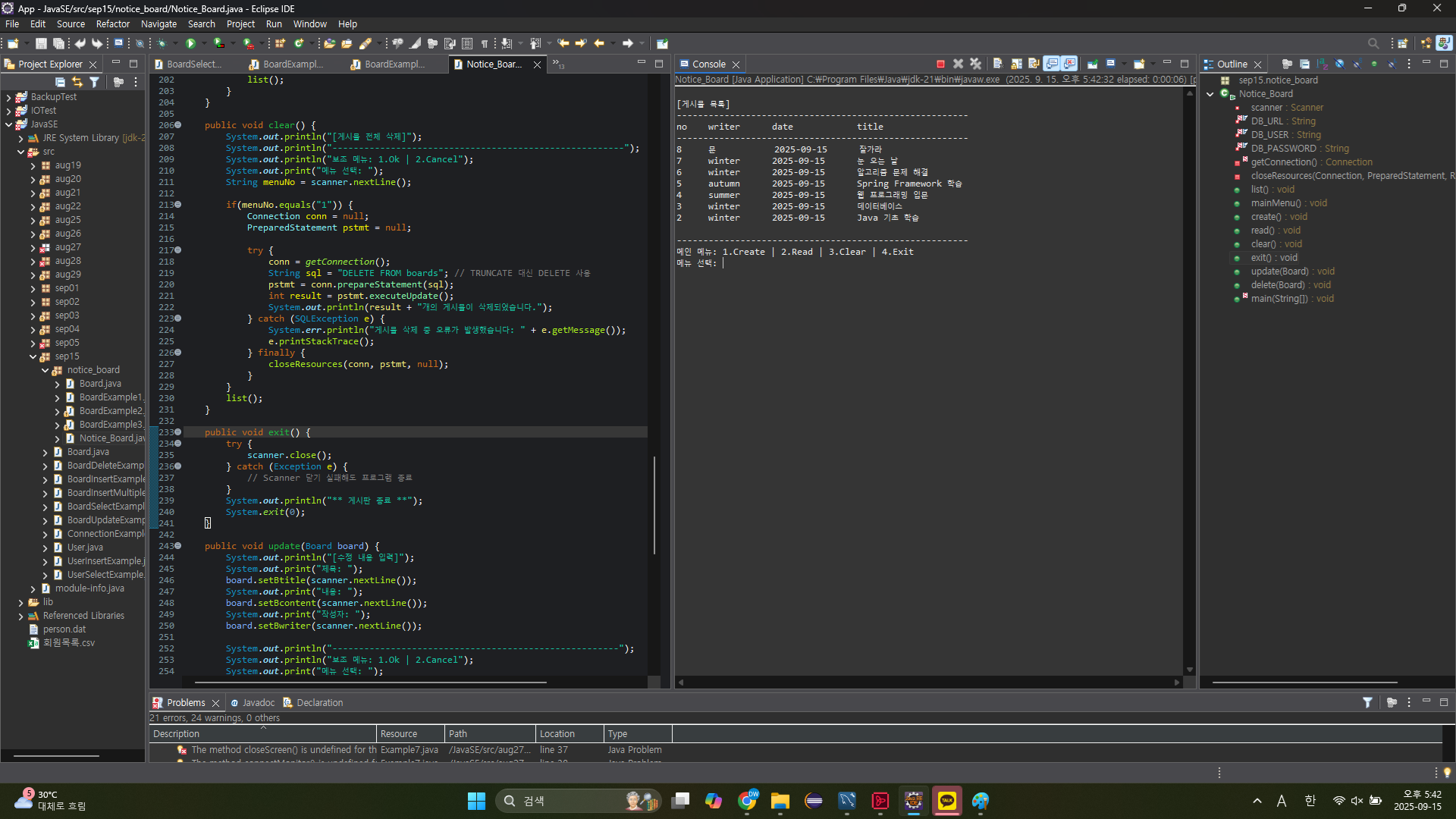Click Pin Console icon

[x=1093, y=64]
